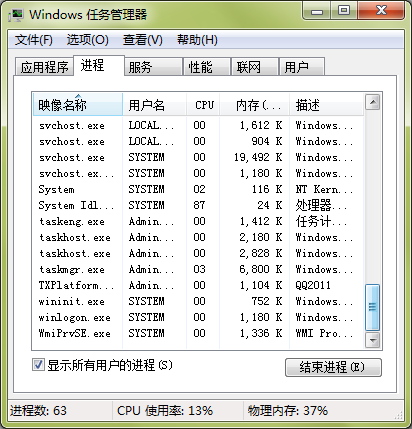Maximize the Task Manager window

tap(344, 11)
